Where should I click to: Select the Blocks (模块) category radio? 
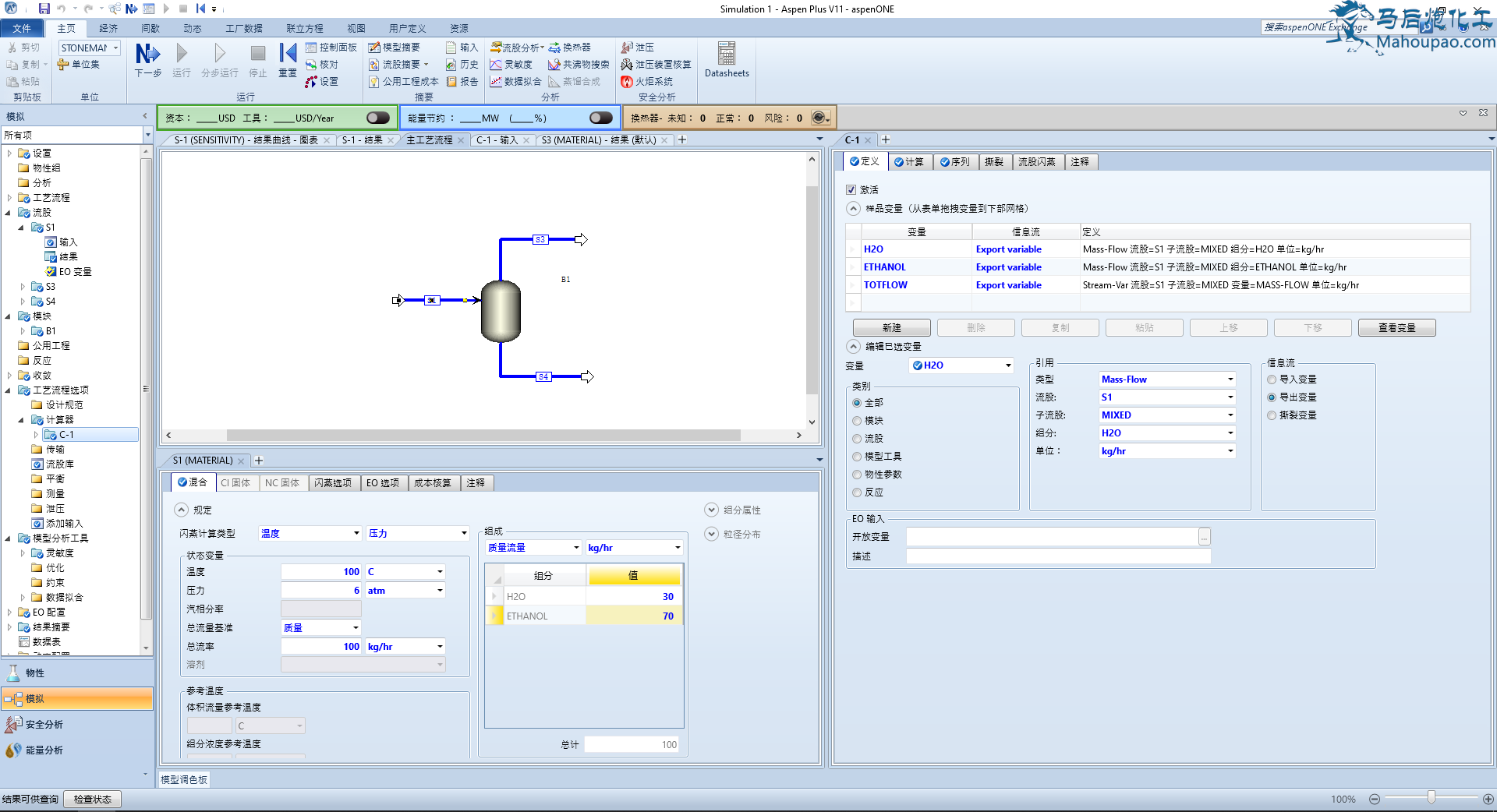click(x=858, y=421)
